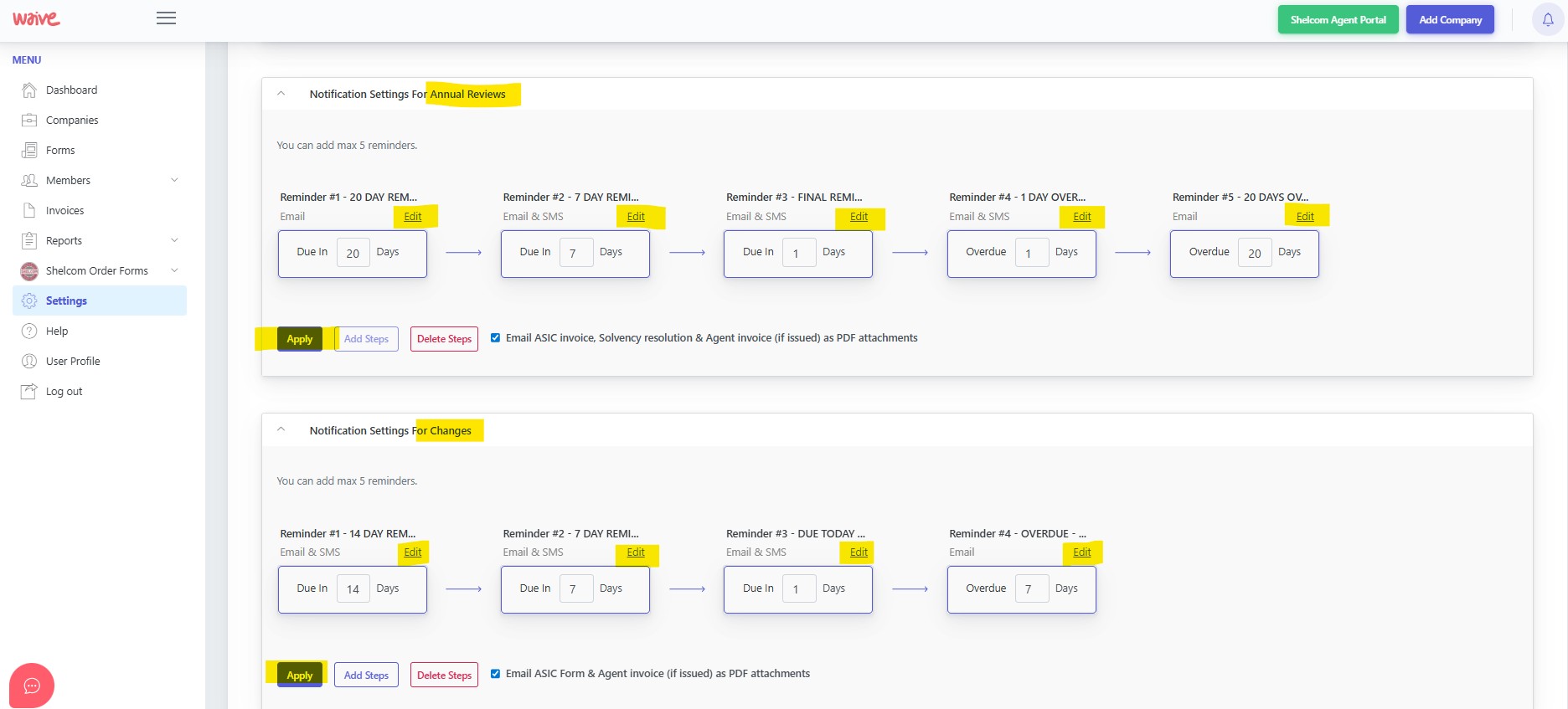Screen dimensions: 1568x709
Task: Edit Changes Reminder #4 OVERDUE
Action: tap(1082, 552)
